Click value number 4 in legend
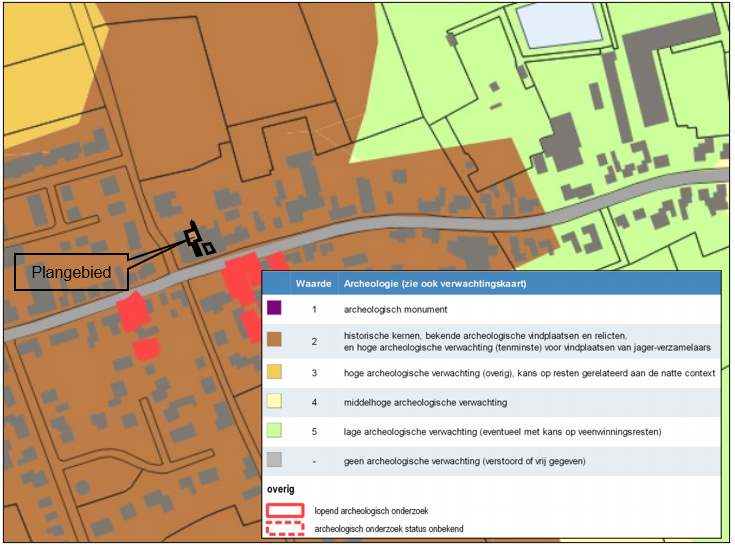 (314, 403)
